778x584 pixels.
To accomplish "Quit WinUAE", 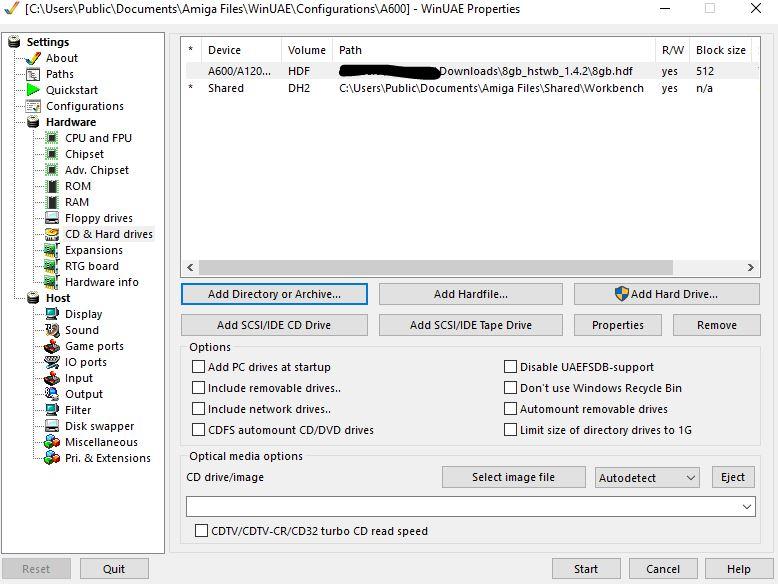I will point(114,569).
